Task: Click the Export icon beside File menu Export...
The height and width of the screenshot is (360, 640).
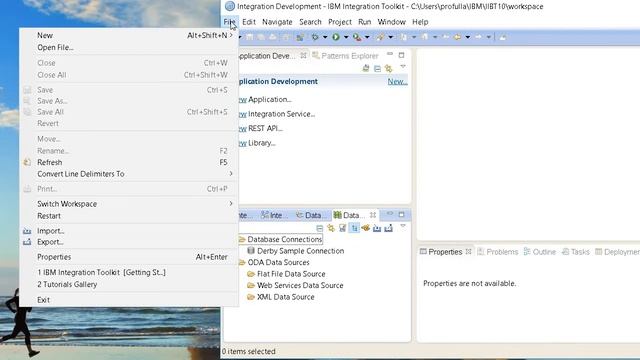Action: coord(27,242)
